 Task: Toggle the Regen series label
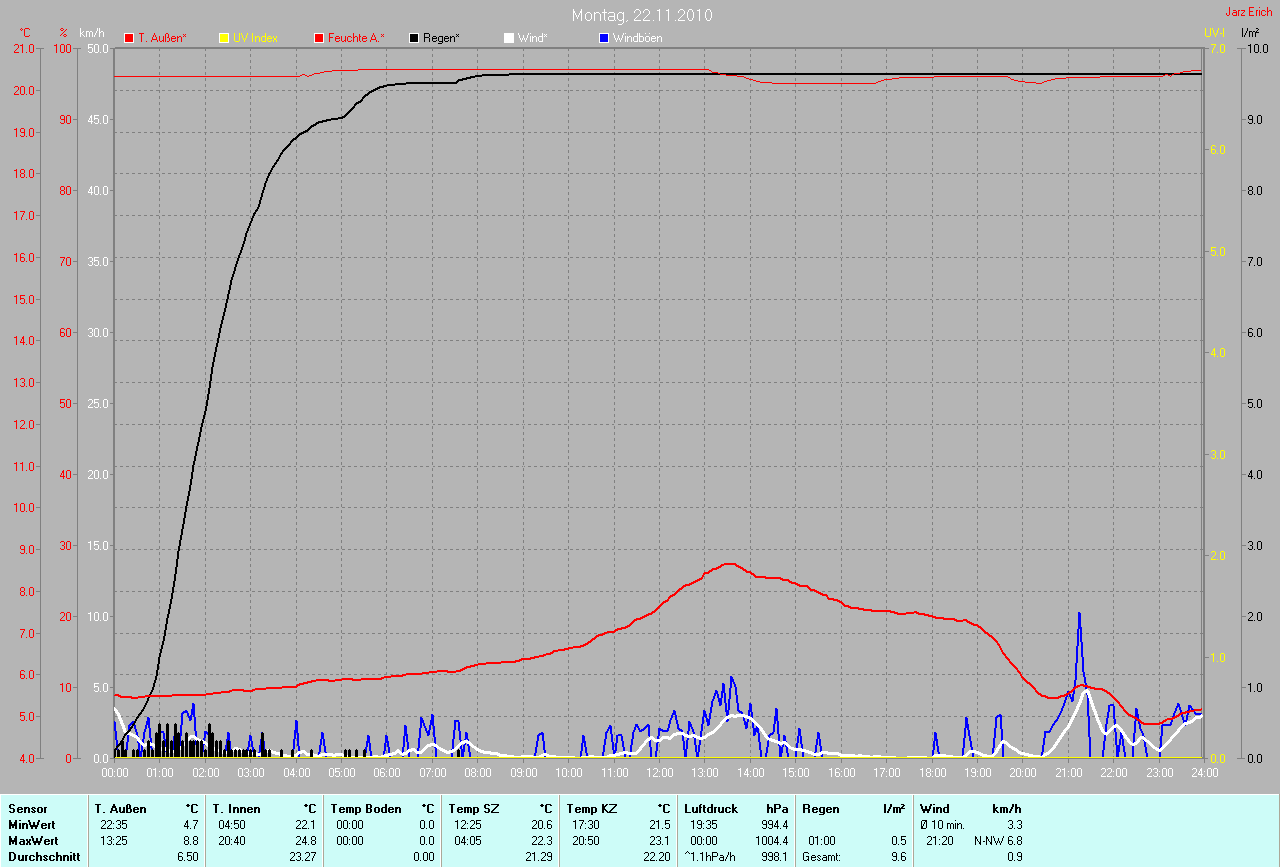coord(441,38)
